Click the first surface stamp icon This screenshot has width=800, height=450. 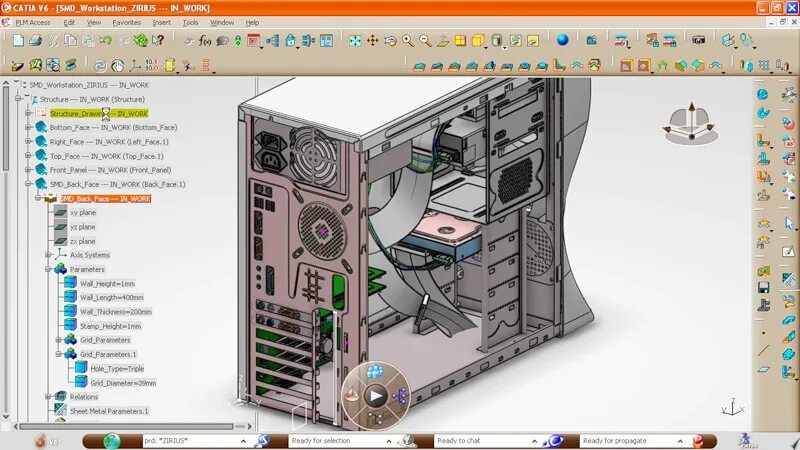point(419,66)
